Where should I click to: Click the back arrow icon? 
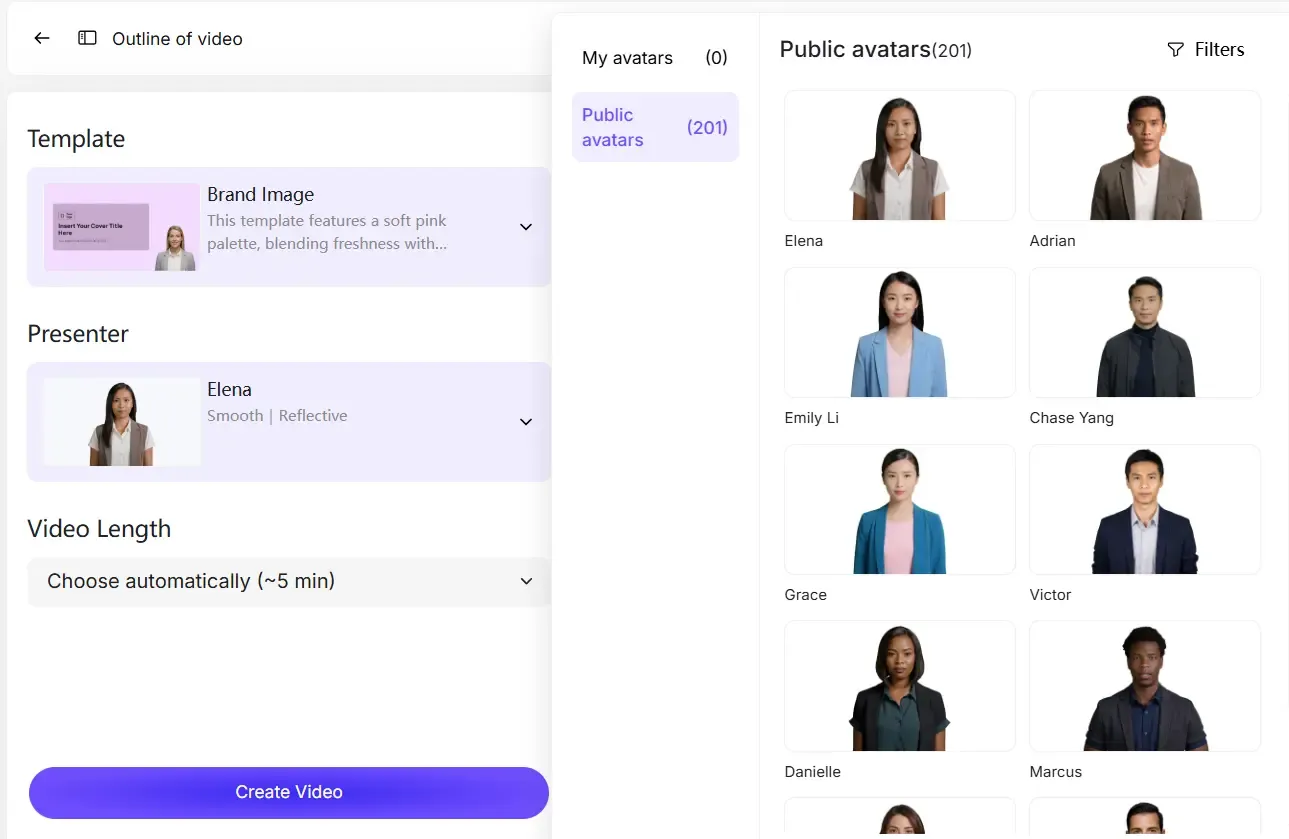tap(42, 38)
